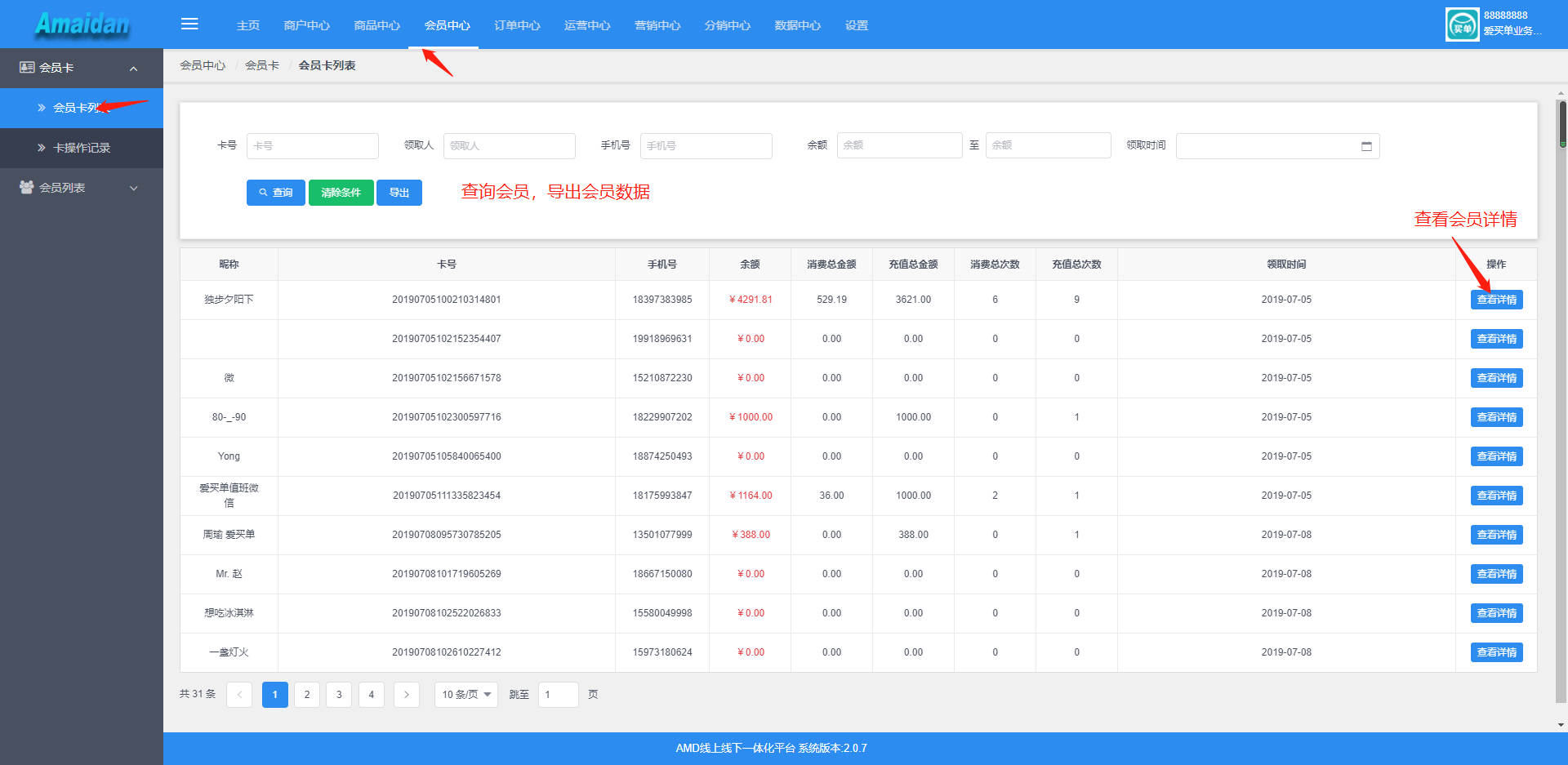This screenshot has width=1568, height=765.
Task: Go to next page arrow in the pagination
Action: [x=407, y=695]
